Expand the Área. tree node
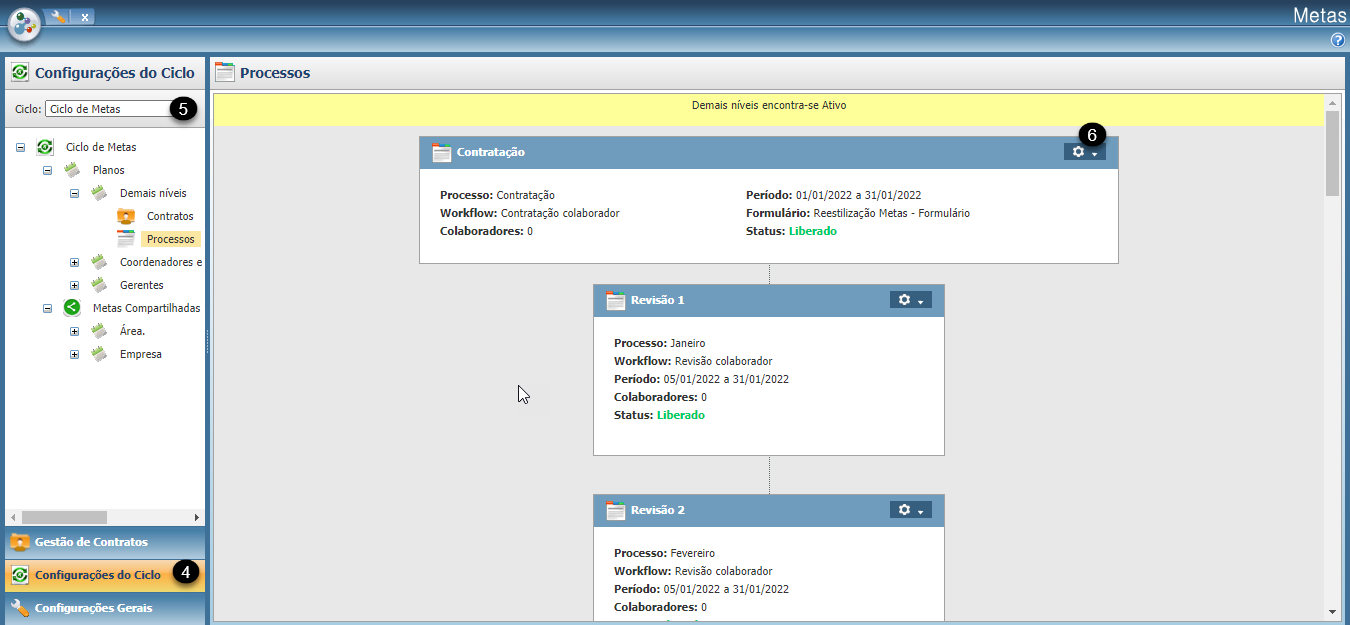This screenshot has height=625, width=1350. tap(74, 331)
